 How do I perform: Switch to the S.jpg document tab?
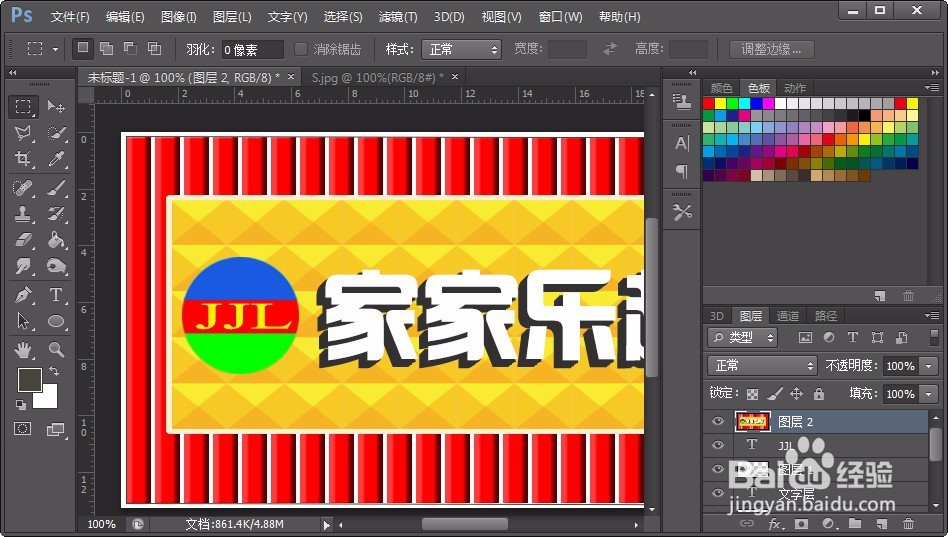pyautogui.click(x=378, y=77)
